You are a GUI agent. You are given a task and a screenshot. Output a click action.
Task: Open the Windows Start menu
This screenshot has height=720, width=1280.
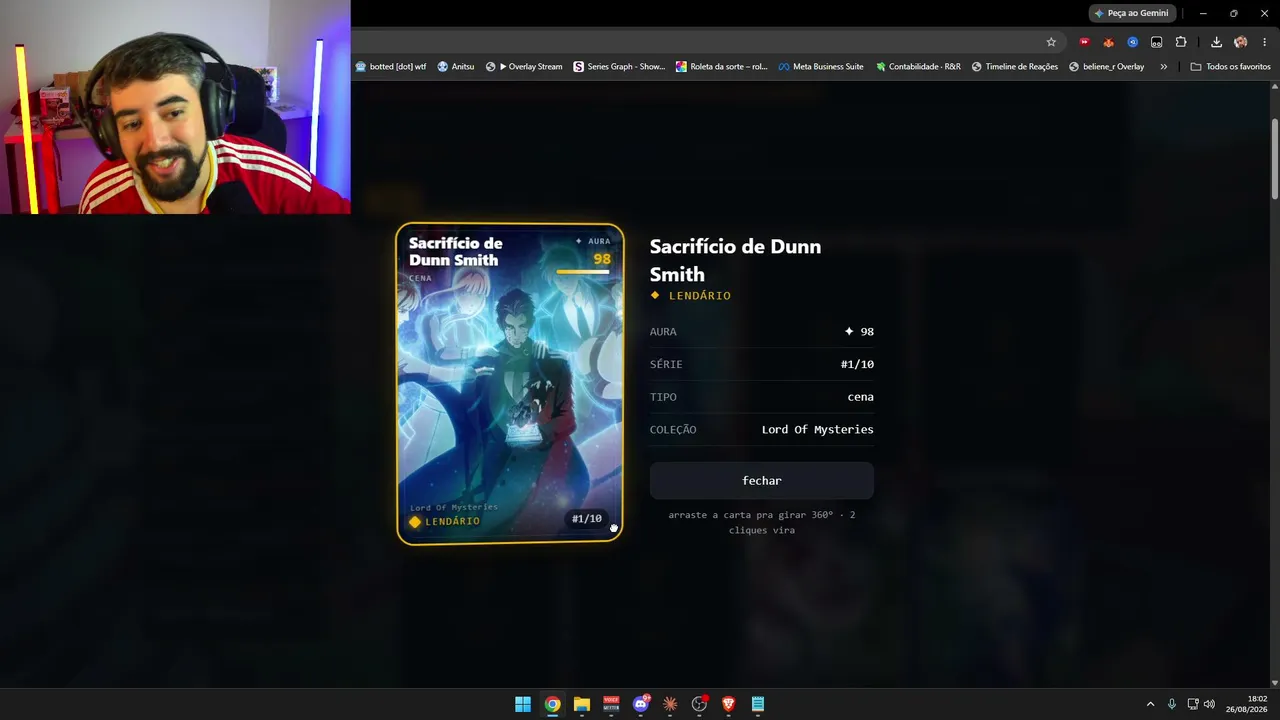tap(523, 704)
